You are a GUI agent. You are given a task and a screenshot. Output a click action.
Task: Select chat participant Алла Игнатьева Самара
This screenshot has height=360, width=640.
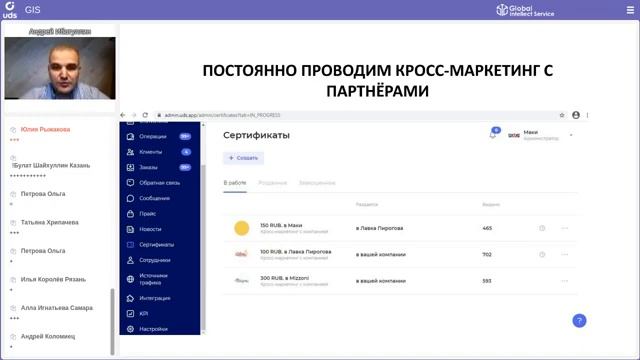(57, 308)
